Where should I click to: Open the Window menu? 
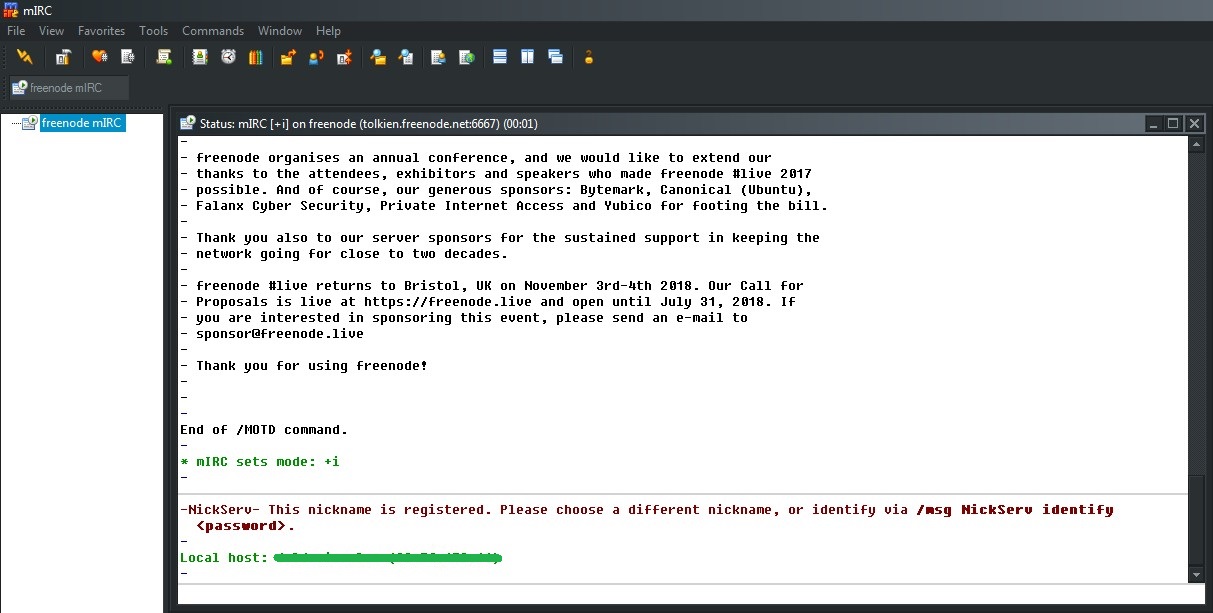280,31
